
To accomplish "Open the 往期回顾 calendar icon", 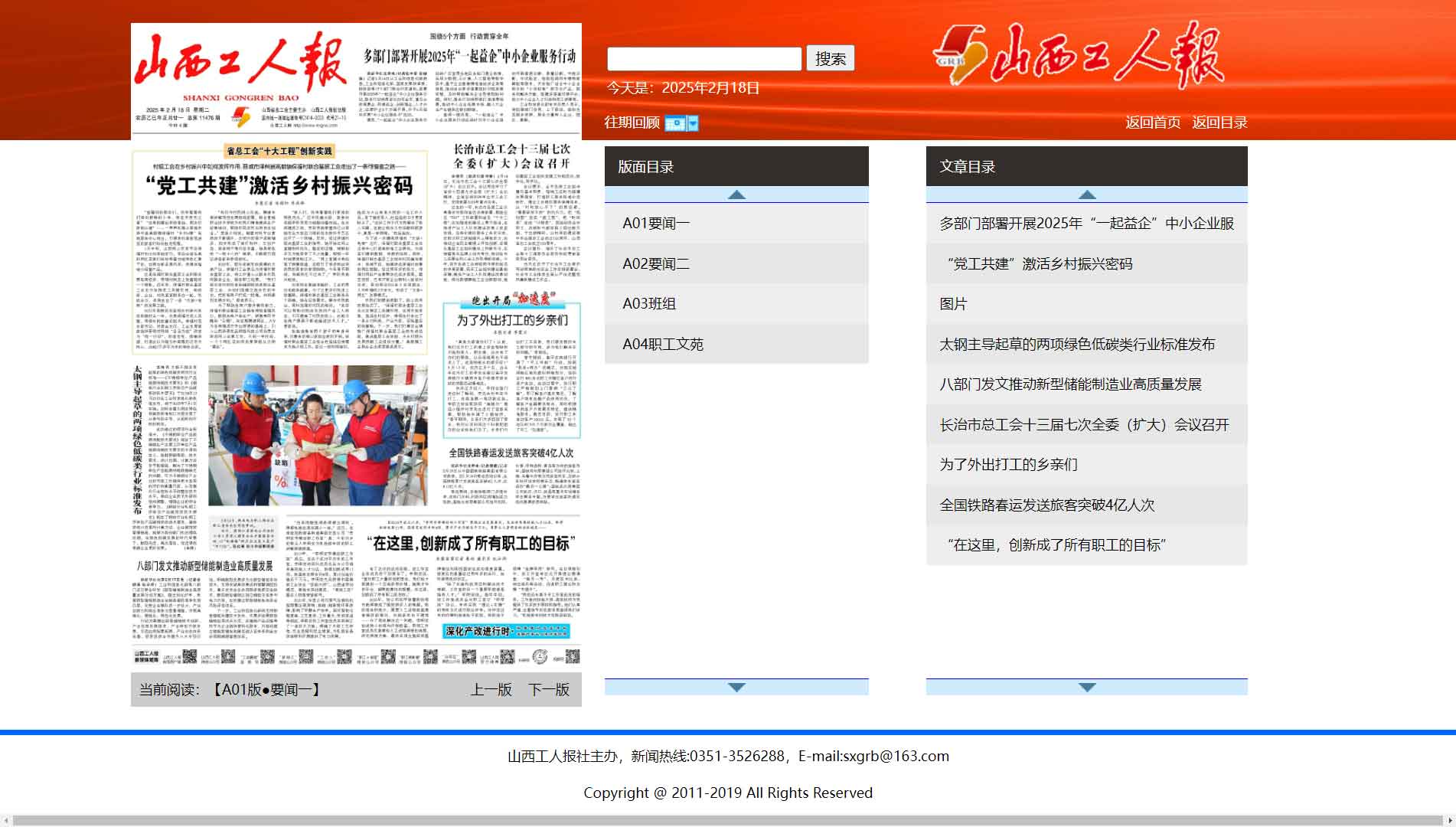I will [675, 123].
